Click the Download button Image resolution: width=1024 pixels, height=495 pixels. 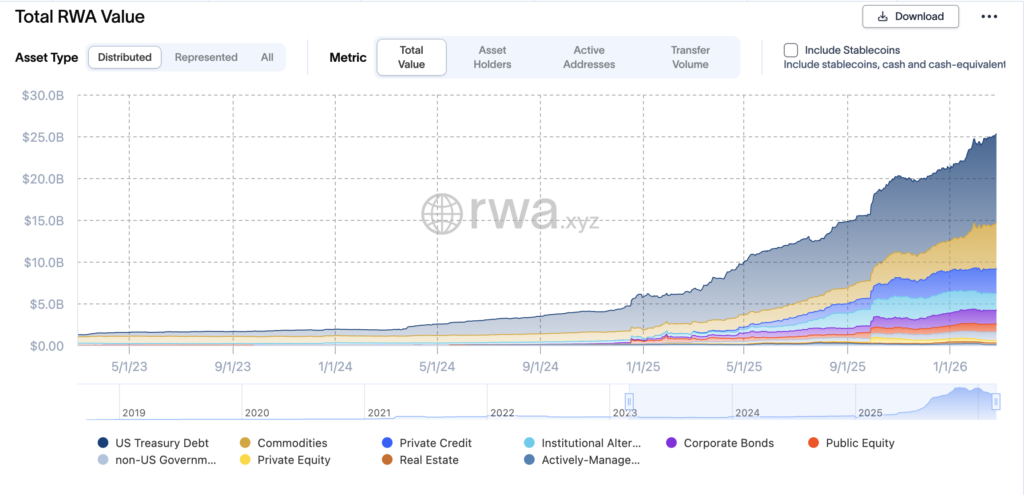(x=910, y=16)
